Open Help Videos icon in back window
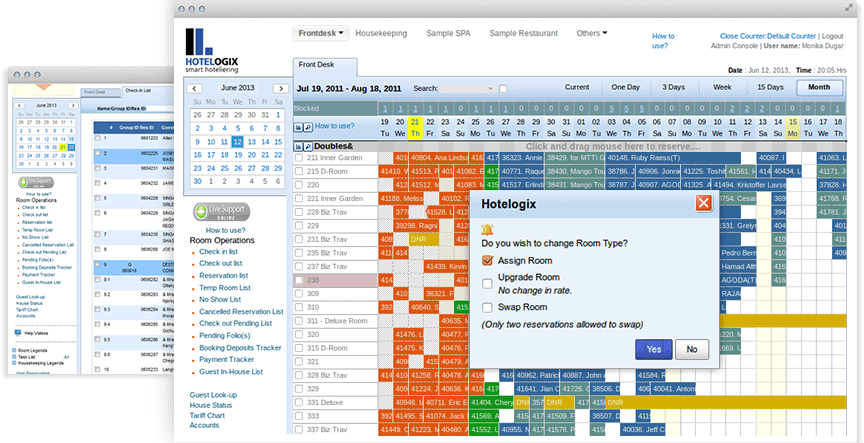This screenshot has width=864, height=443. 18,333
